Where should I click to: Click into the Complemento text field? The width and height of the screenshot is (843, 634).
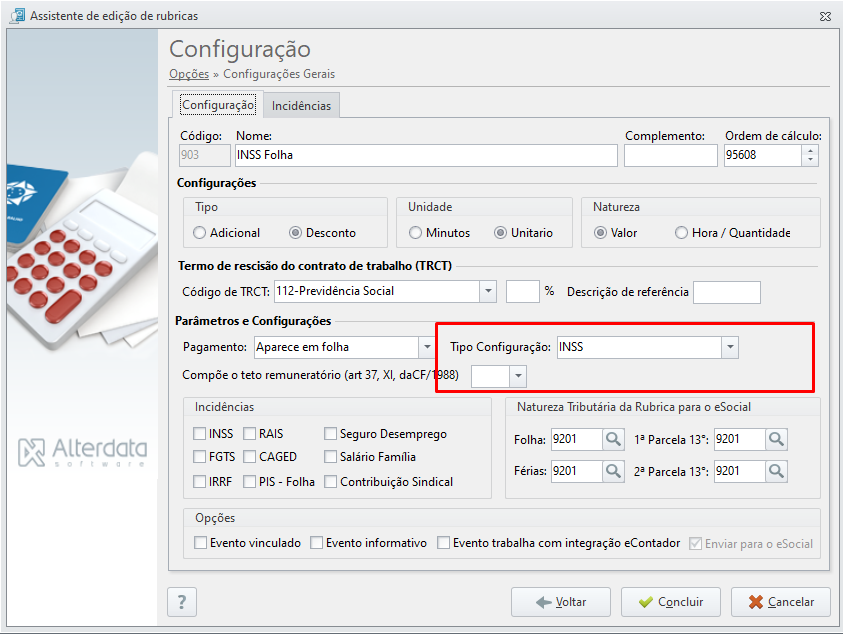click(x=670, y=155)
